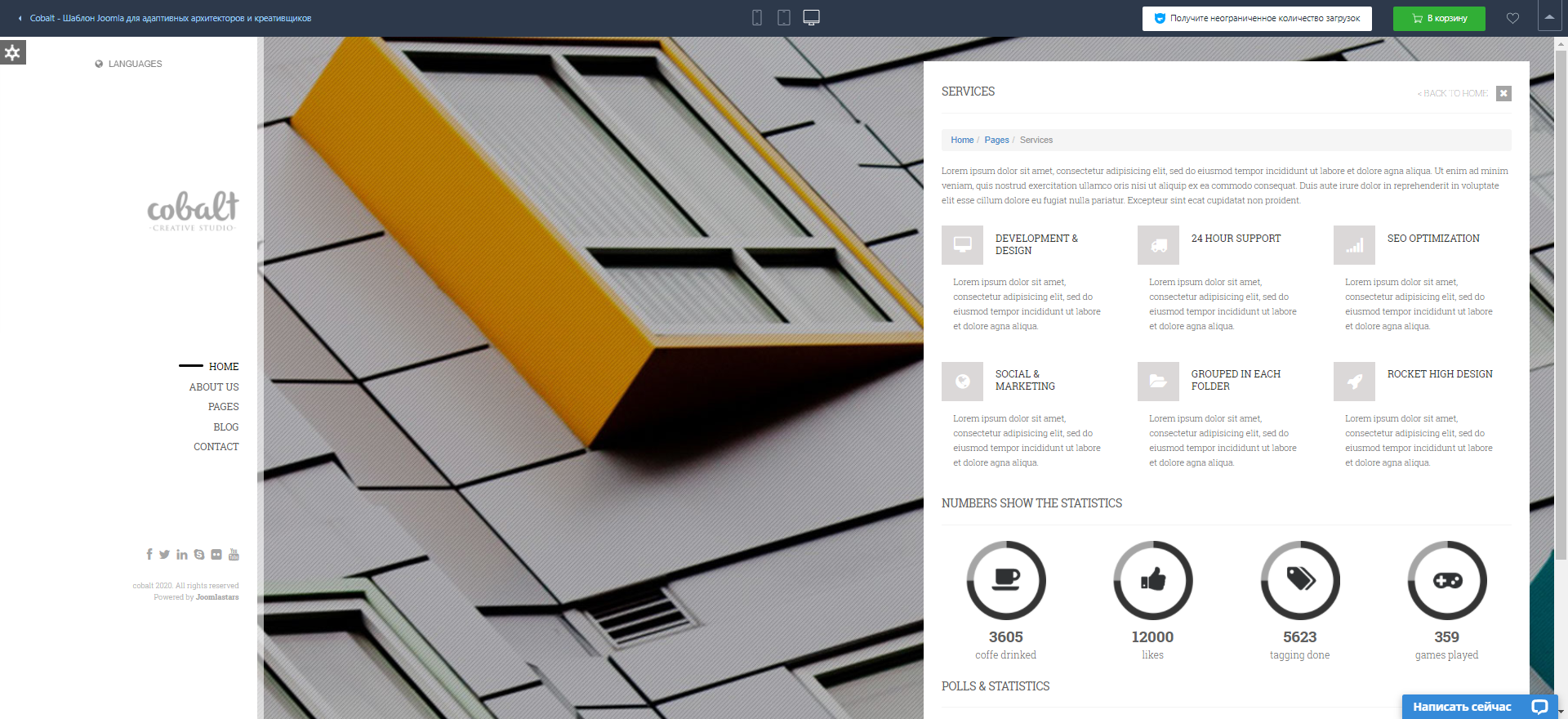Collapse the top preview bar
Screen dimensions: 1568x719
click(1549, 17)
